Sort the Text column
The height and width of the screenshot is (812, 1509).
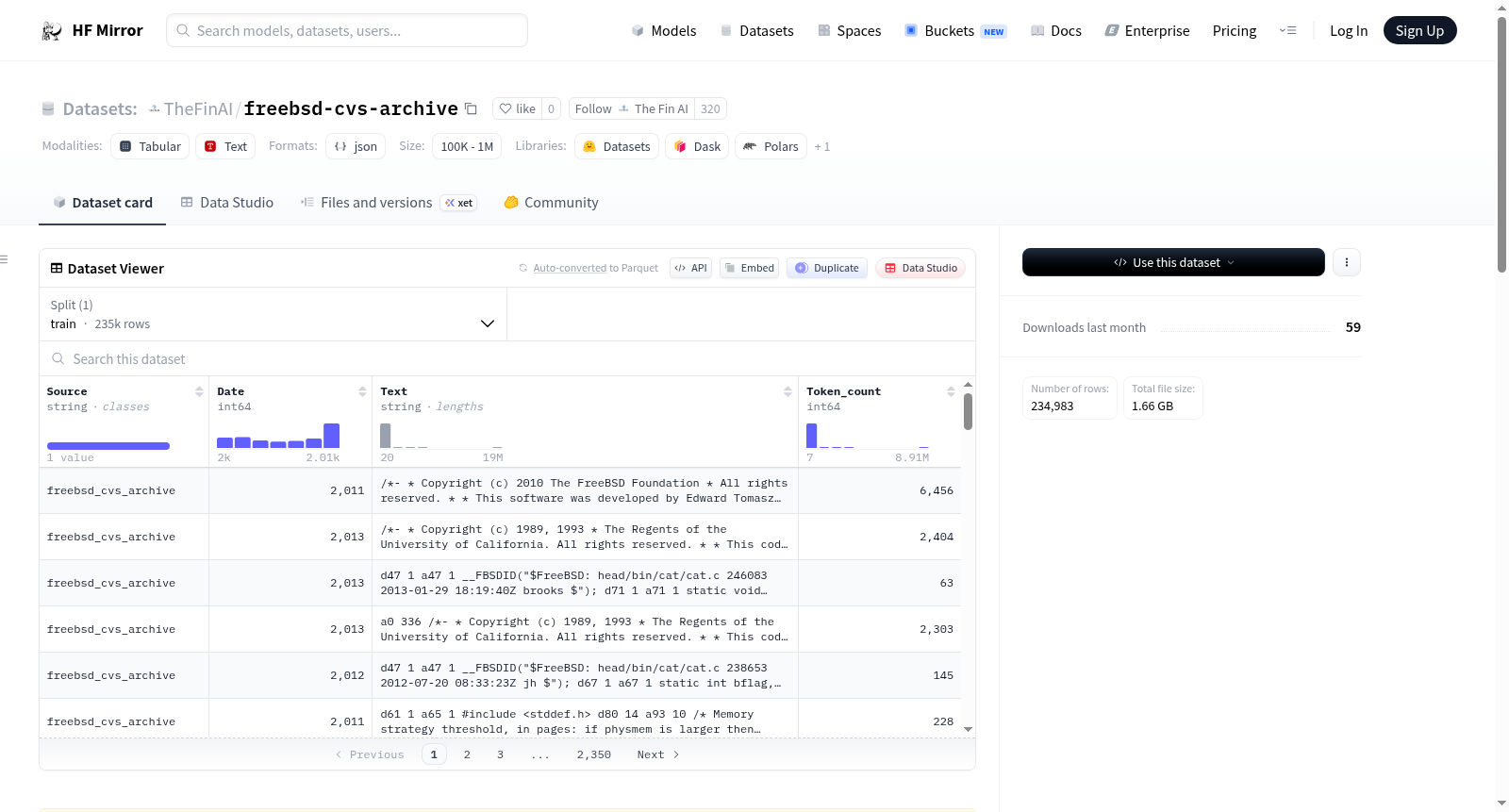tap(788, 391)
